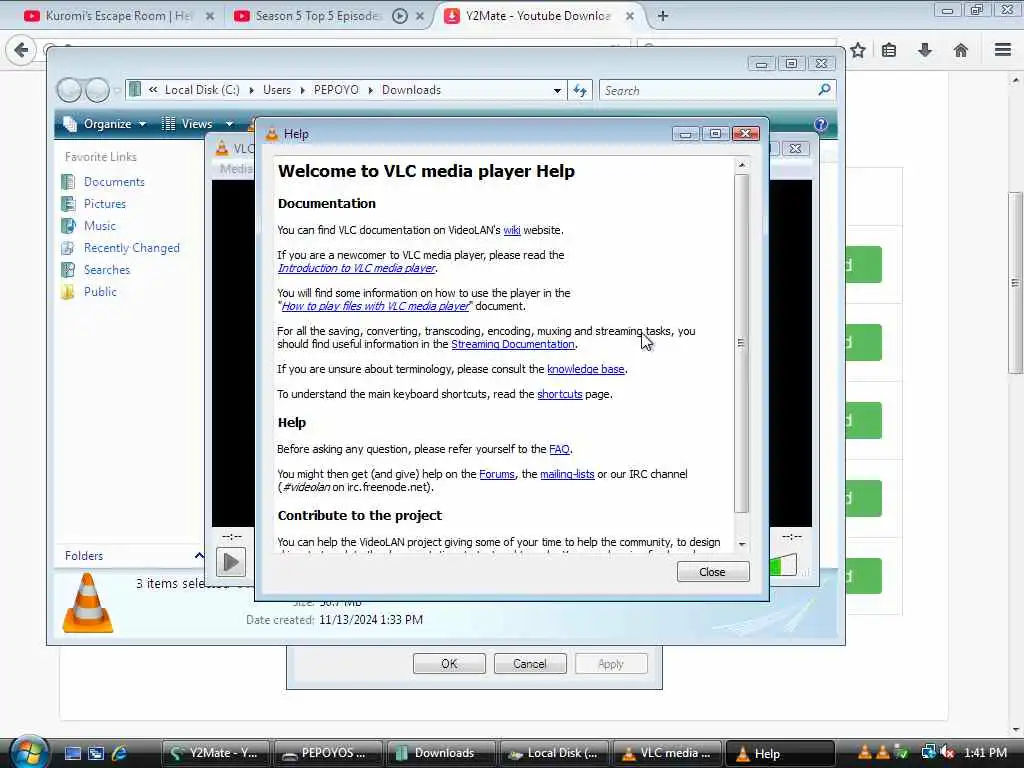This screenshot has height=768, width=1024.
Task: Open the Windows Start menu
Action: (28, 752)
